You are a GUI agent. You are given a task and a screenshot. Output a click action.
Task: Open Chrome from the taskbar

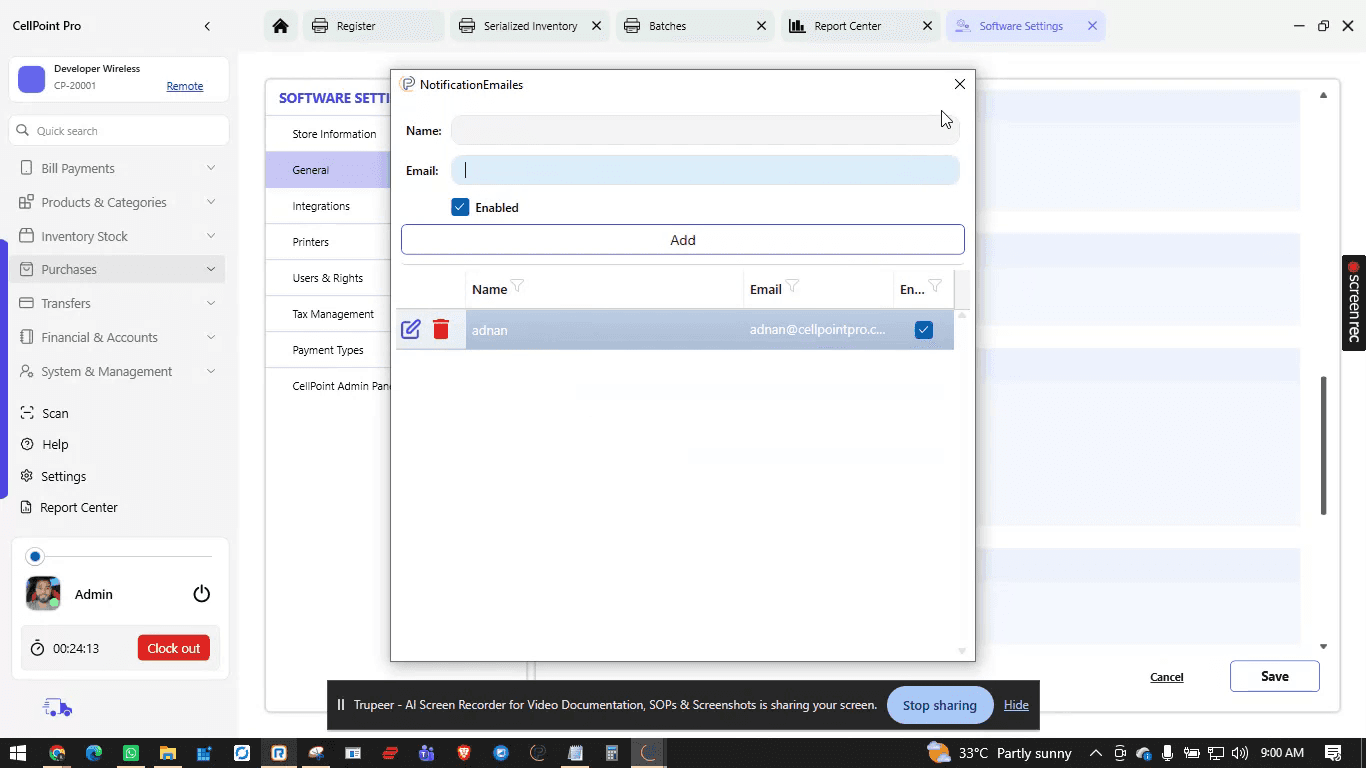pos(57,753)
